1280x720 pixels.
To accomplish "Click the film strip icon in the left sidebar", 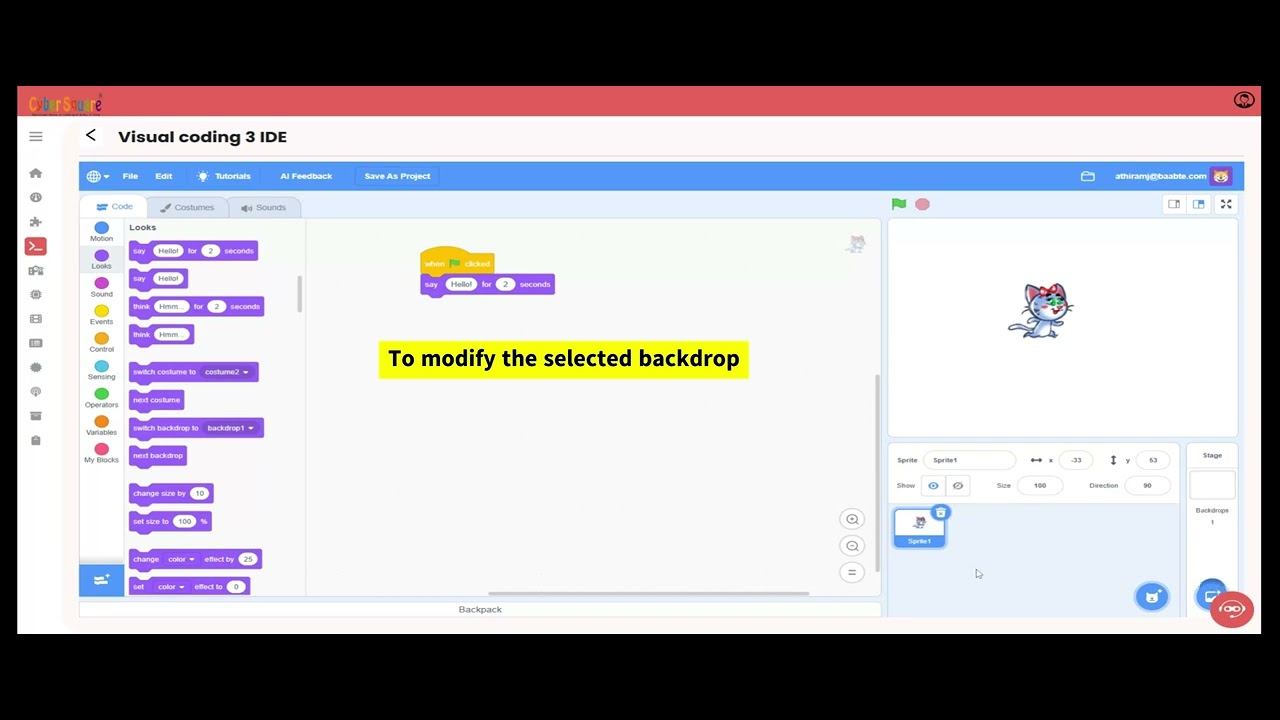I will click(36, 319).
